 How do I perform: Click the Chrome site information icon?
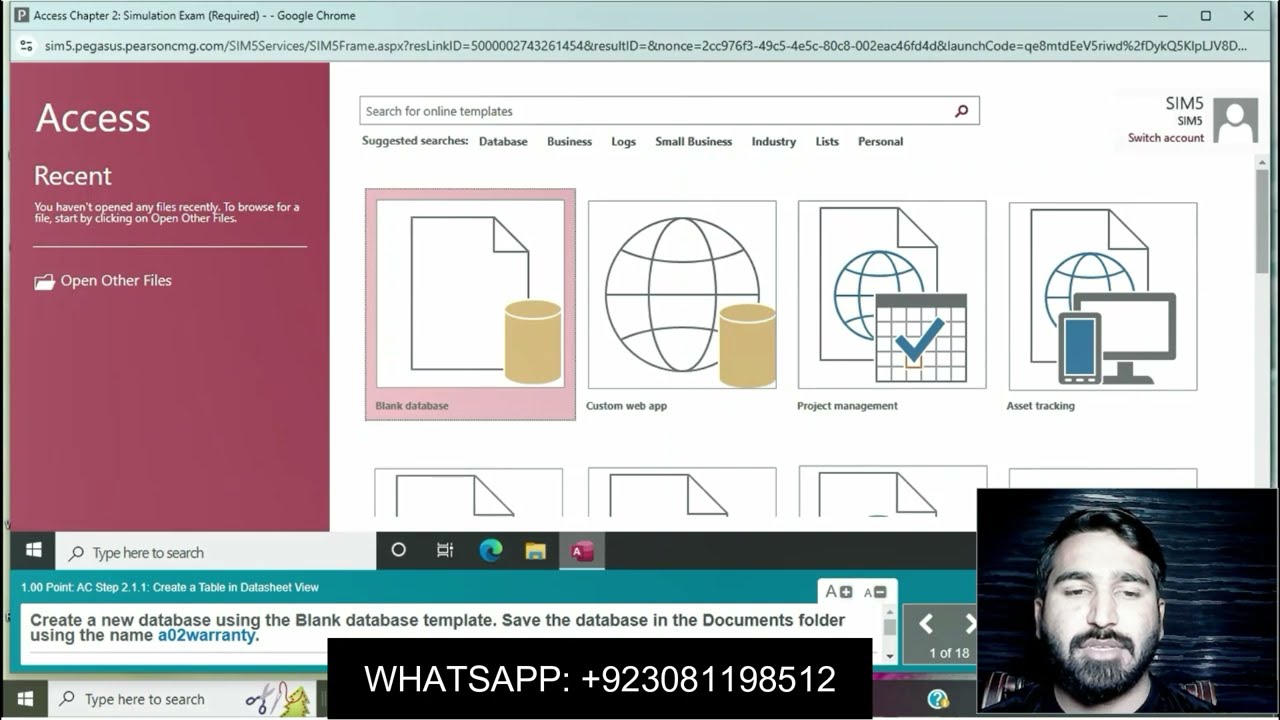(x=26, y=45)
